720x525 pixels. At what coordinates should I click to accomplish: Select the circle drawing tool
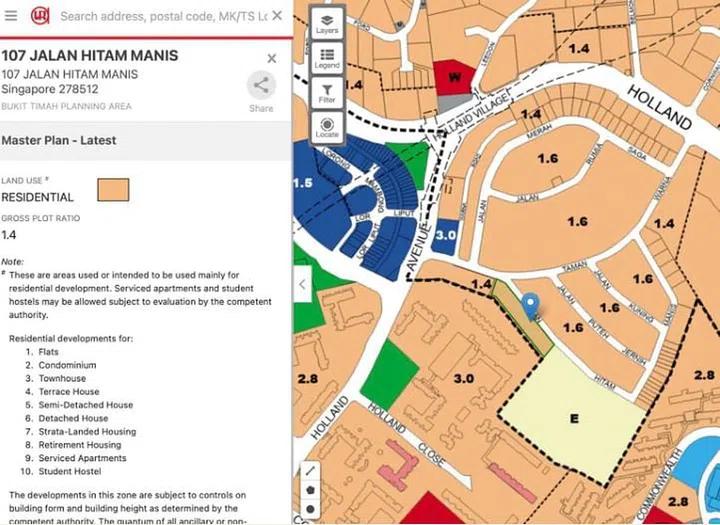(x=310, y=509)
